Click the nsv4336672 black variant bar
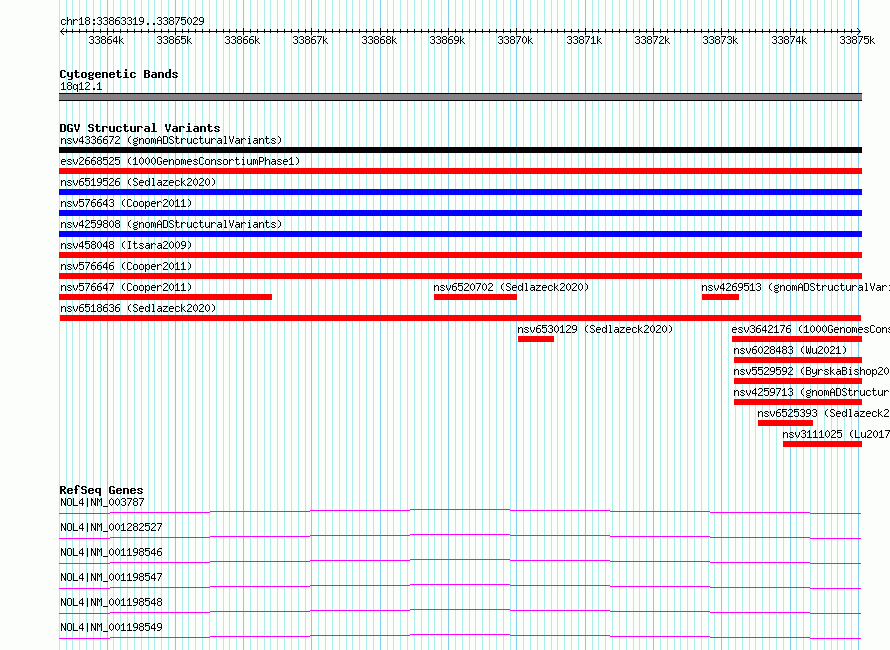The width and height of the screenshot is (890, 650). pos(460,150)
